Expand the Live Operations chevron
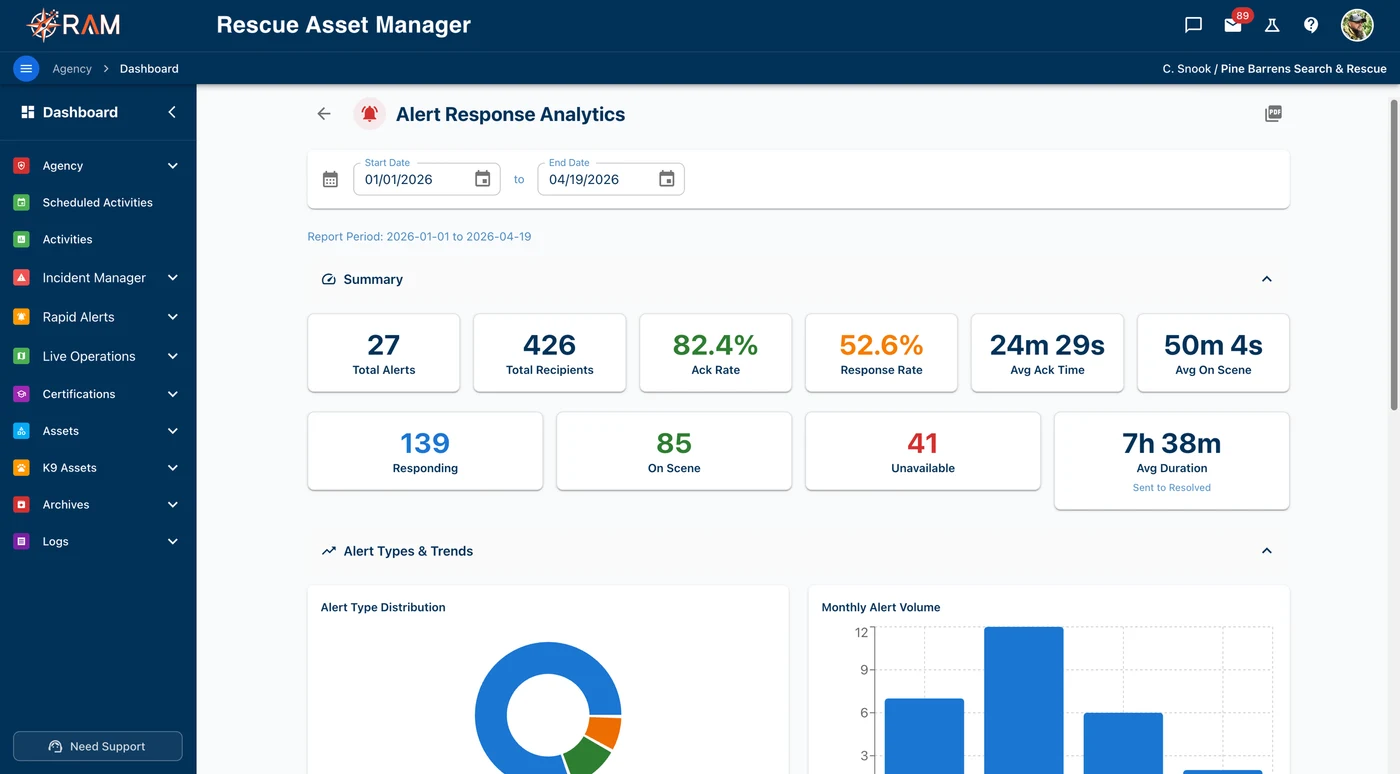Viewport: 1400px width, 774px height. (x=172, y=356)
